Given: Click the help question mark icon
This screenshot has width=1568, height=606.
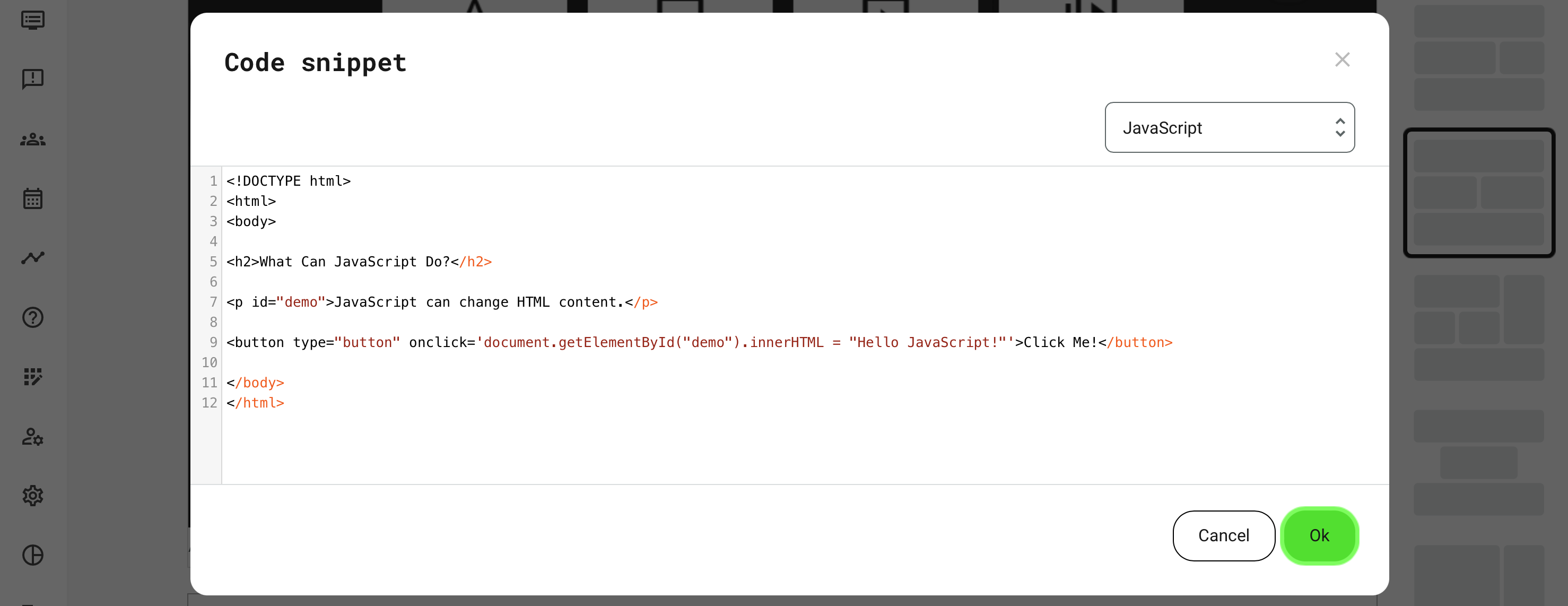Looking at the screenshot, I should (33, 317).
